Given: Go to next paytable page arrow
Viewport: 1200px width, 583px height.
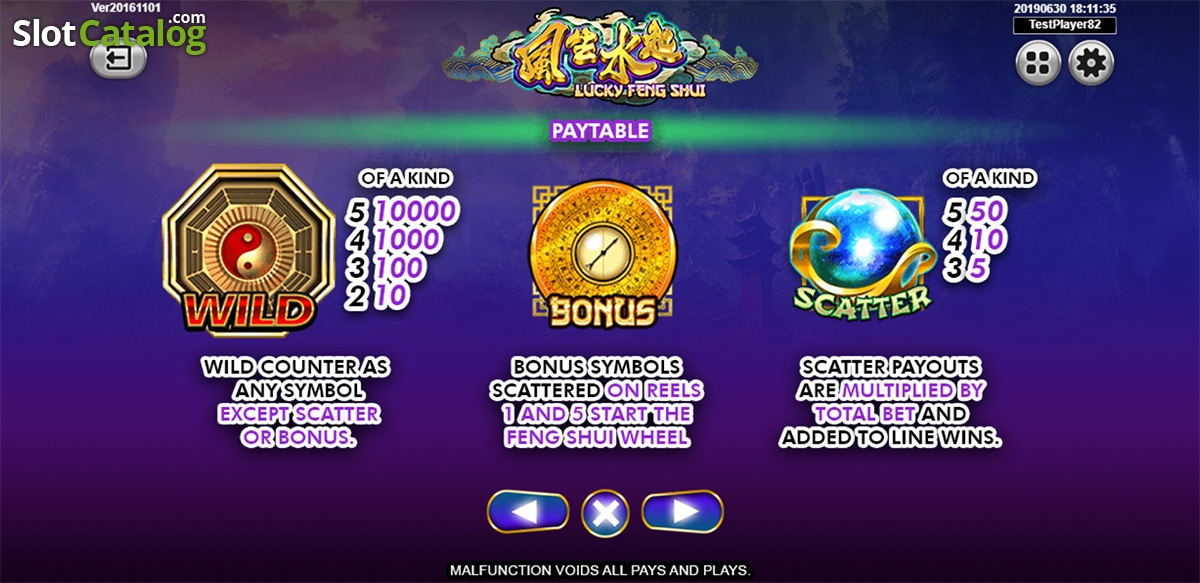Looking at the screenshot, I should point(682,512).
